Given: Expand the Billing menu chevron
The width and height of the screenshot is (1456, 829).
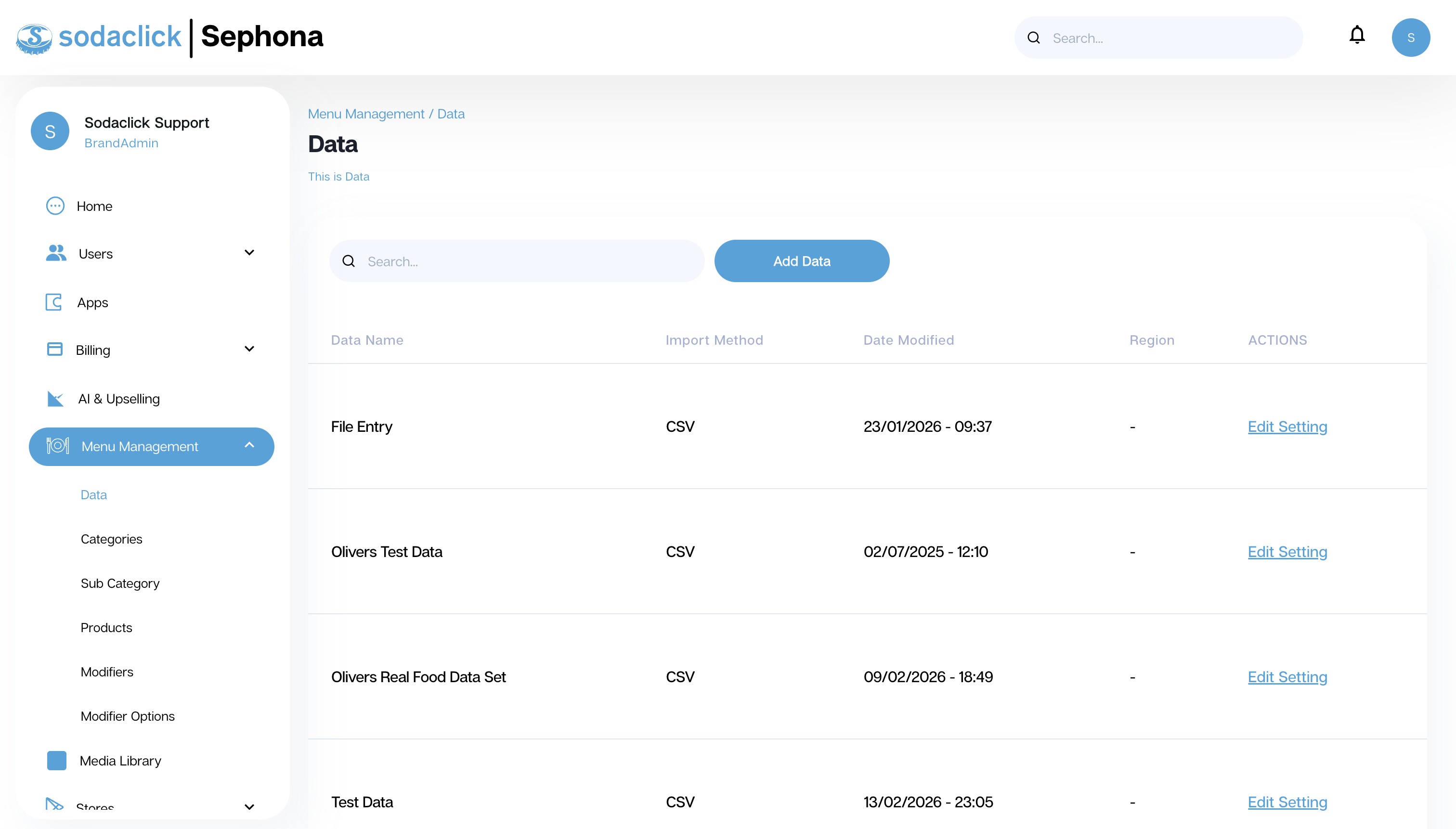Looking at the screenshot, I should coord(249,349).
